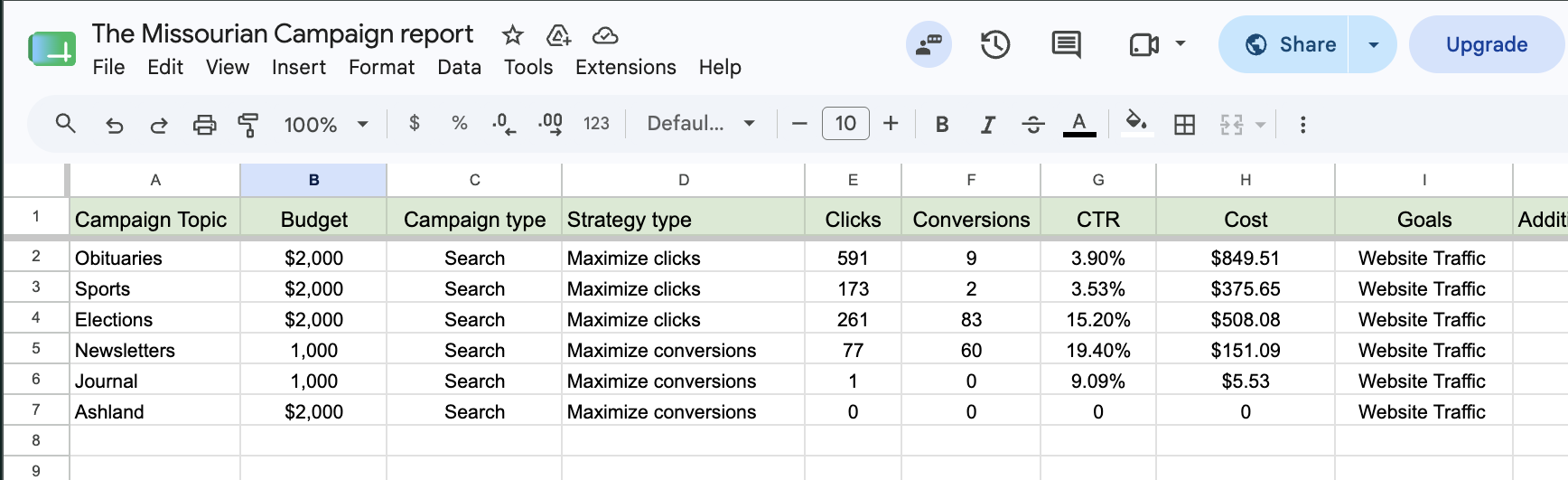
Task: Click the Redo arrow
Action: coord(159,124)
